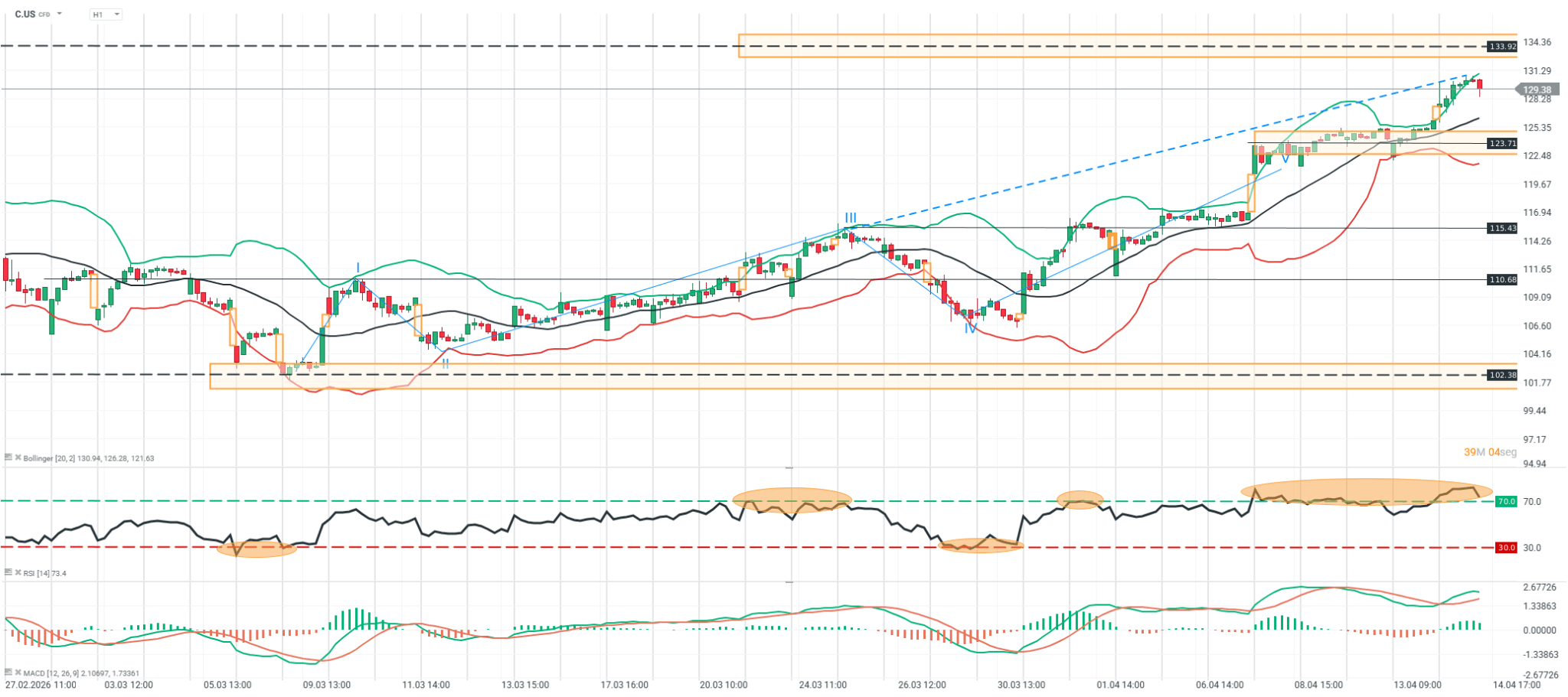Select Elliott wave label III on chart
The height and width of the screenshot is (697, 1568).
[x=851, y=218]
